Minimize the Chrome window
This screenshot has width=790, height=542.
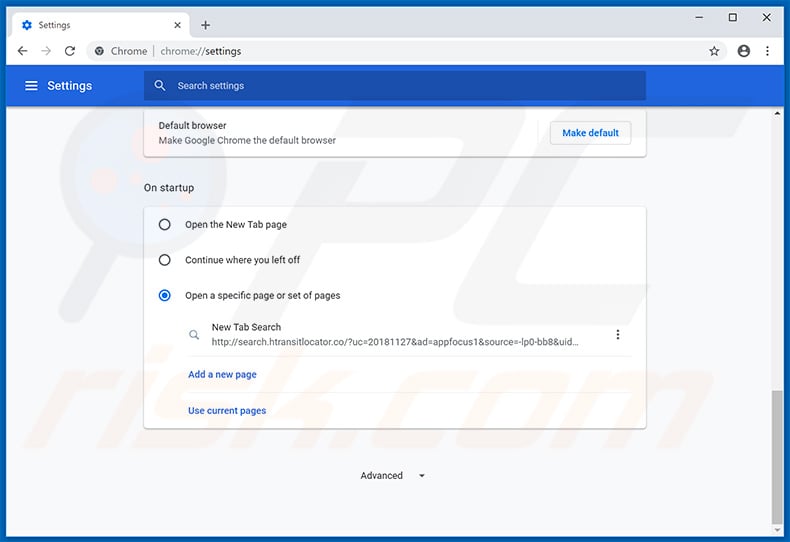click(x=699, y=18)
